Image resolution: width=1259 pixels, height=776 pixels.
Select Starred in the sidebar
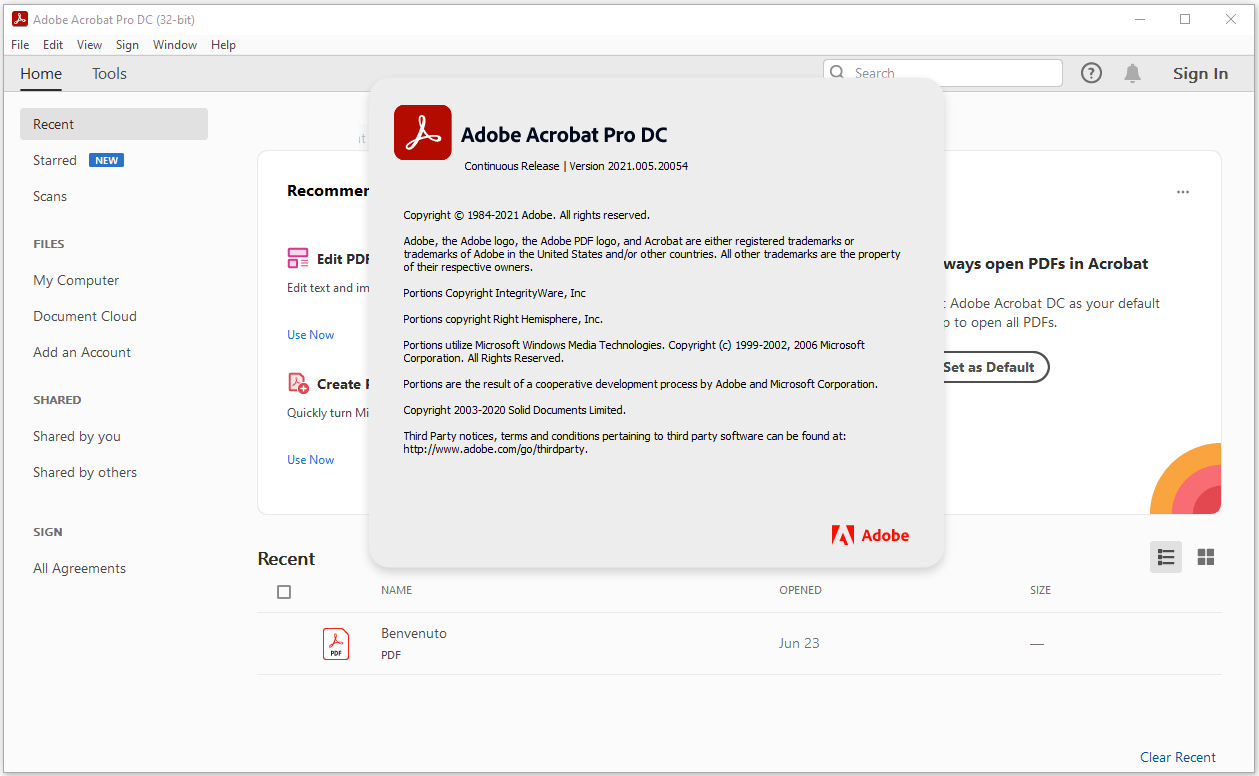pos(55,160)
